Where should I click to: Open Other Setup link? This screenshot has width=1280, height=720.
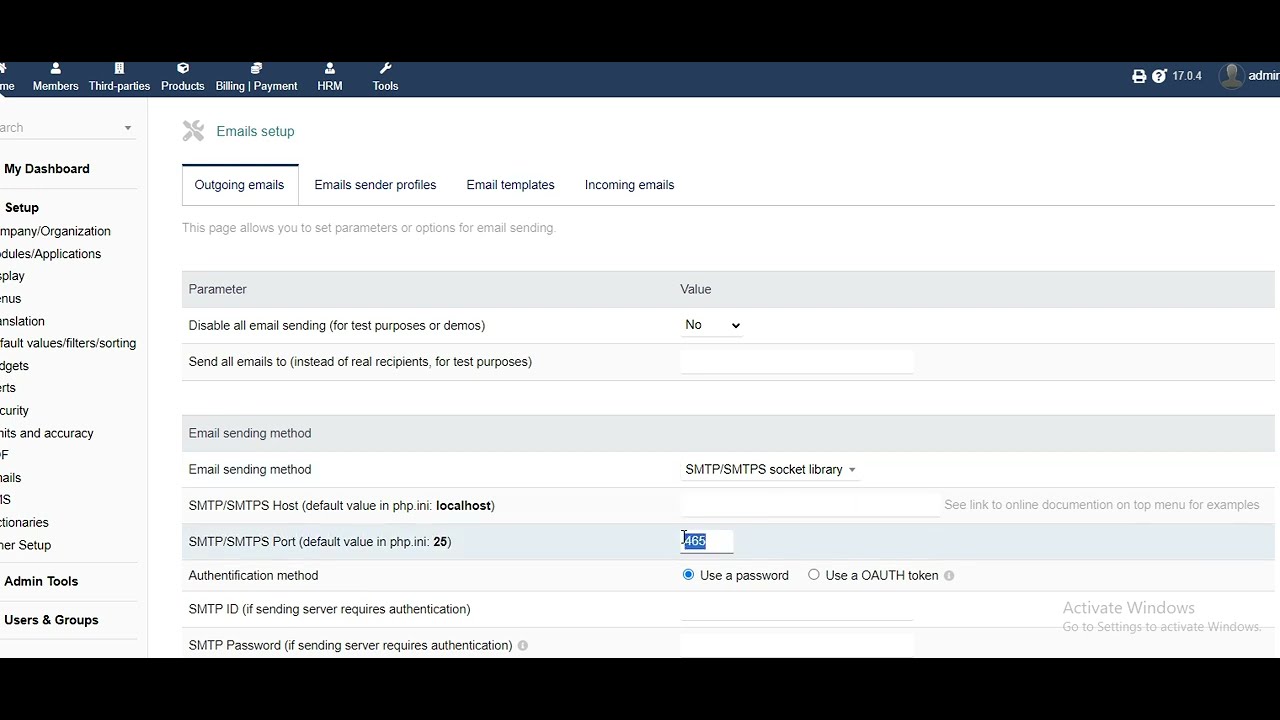(x=25, y=545)
